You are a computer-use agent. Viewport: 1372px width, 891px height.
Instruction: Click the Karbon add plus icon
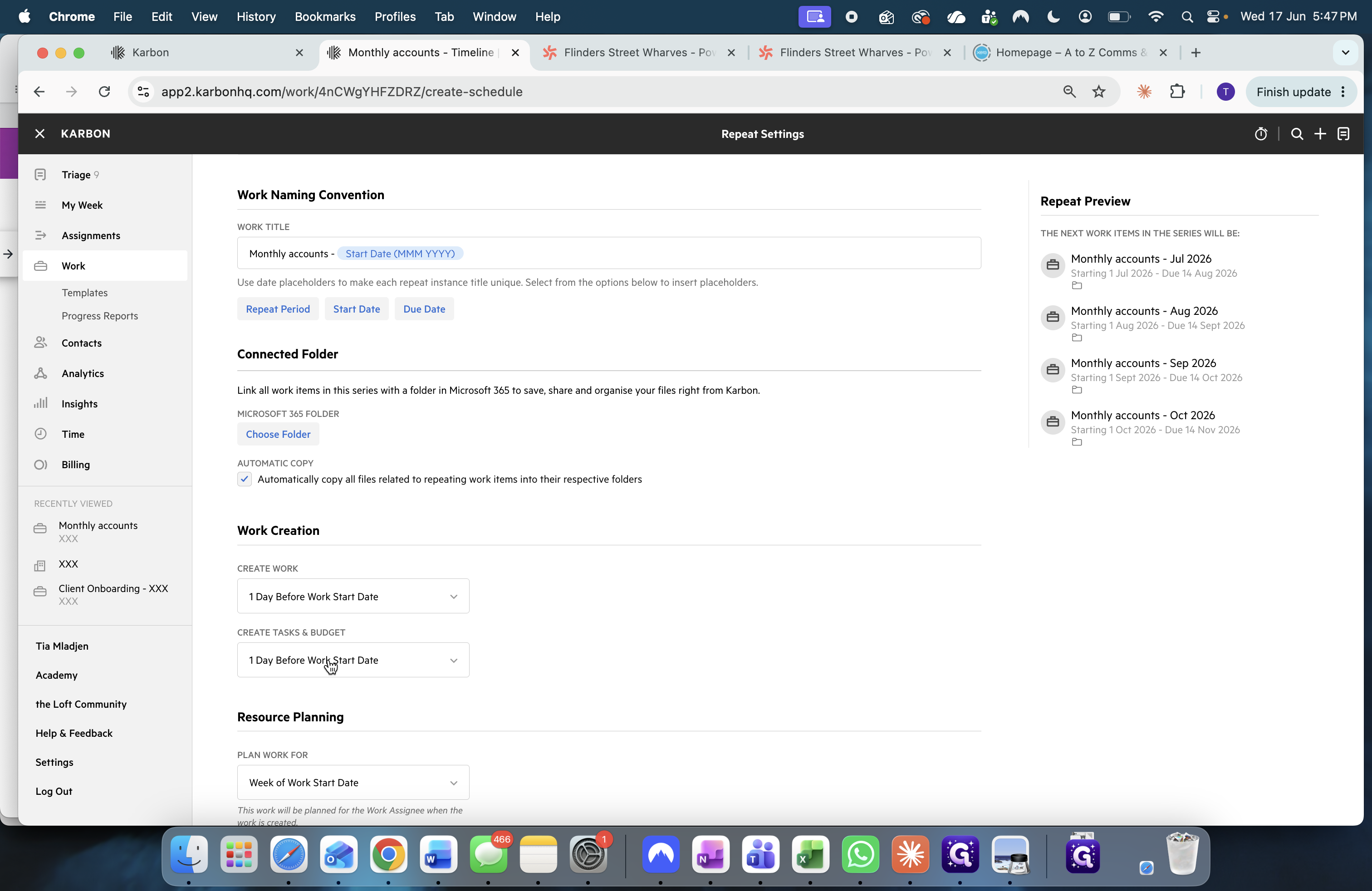1320,134
